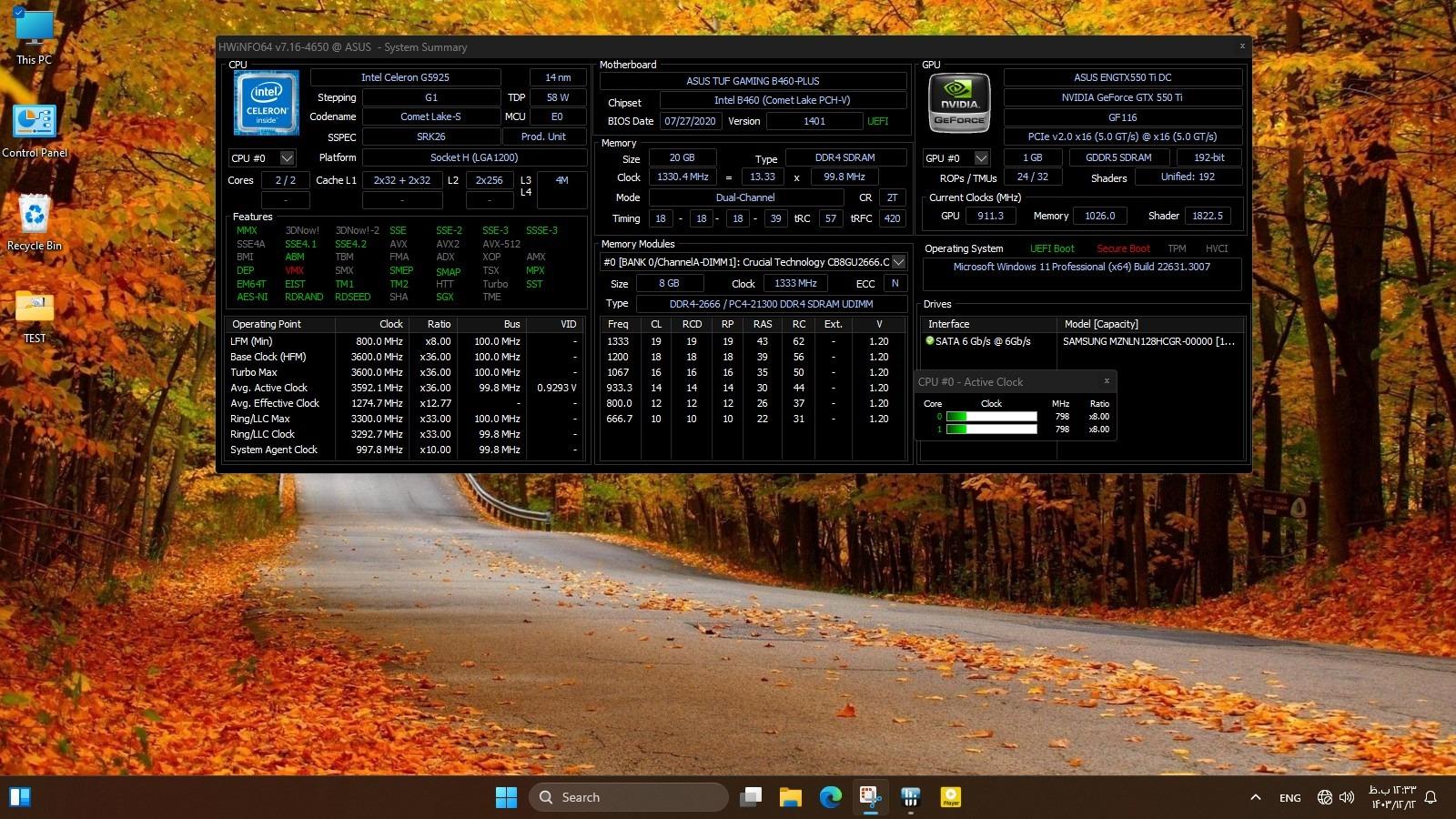The width and height of the screenshot is (1456, 819).
Task: Click the taskbar Search box
Action: click(x=628, y=797)
